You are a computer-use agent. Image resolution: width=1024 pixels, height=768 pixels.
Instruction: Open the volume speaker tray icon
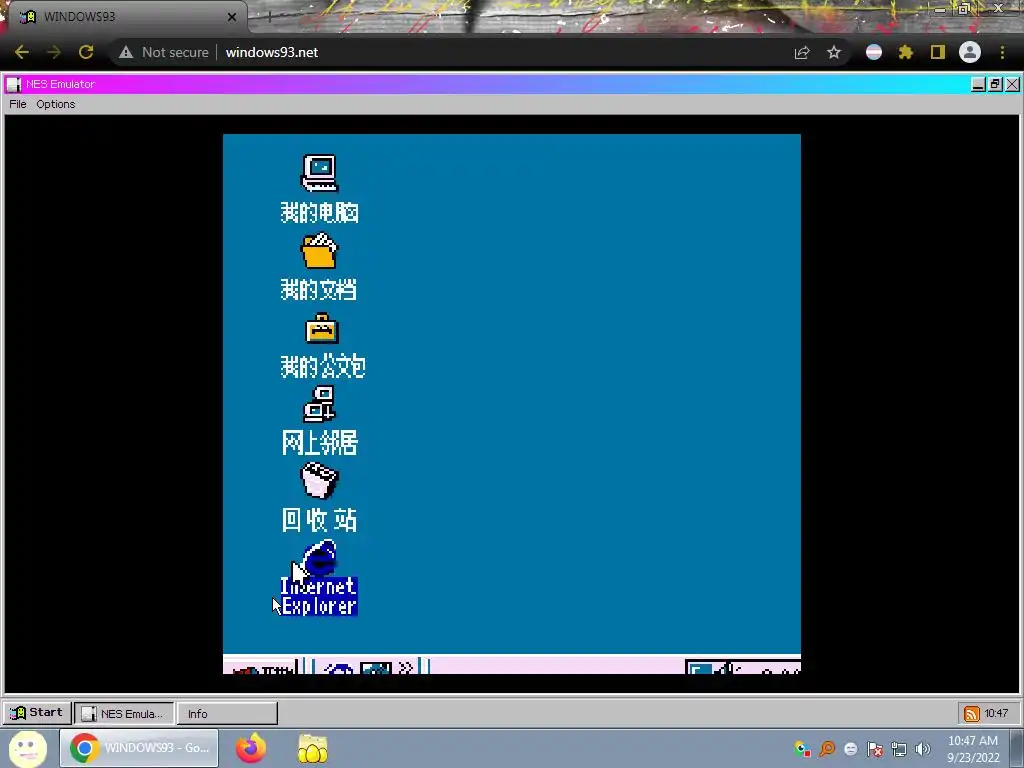(x=923, y=749)
